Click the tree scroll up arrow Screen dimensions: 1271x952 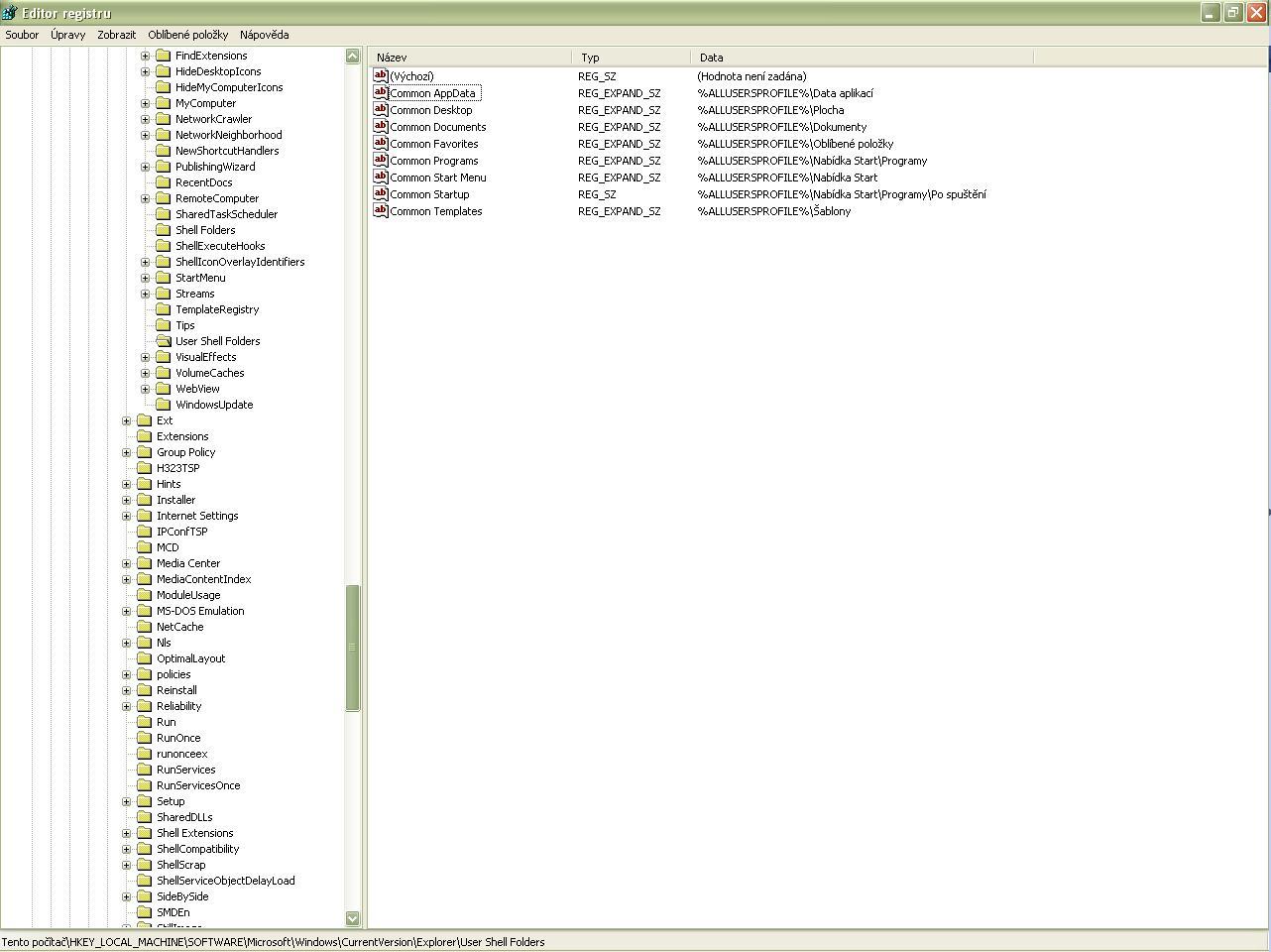pyautogui.click(x=352, y=57)
